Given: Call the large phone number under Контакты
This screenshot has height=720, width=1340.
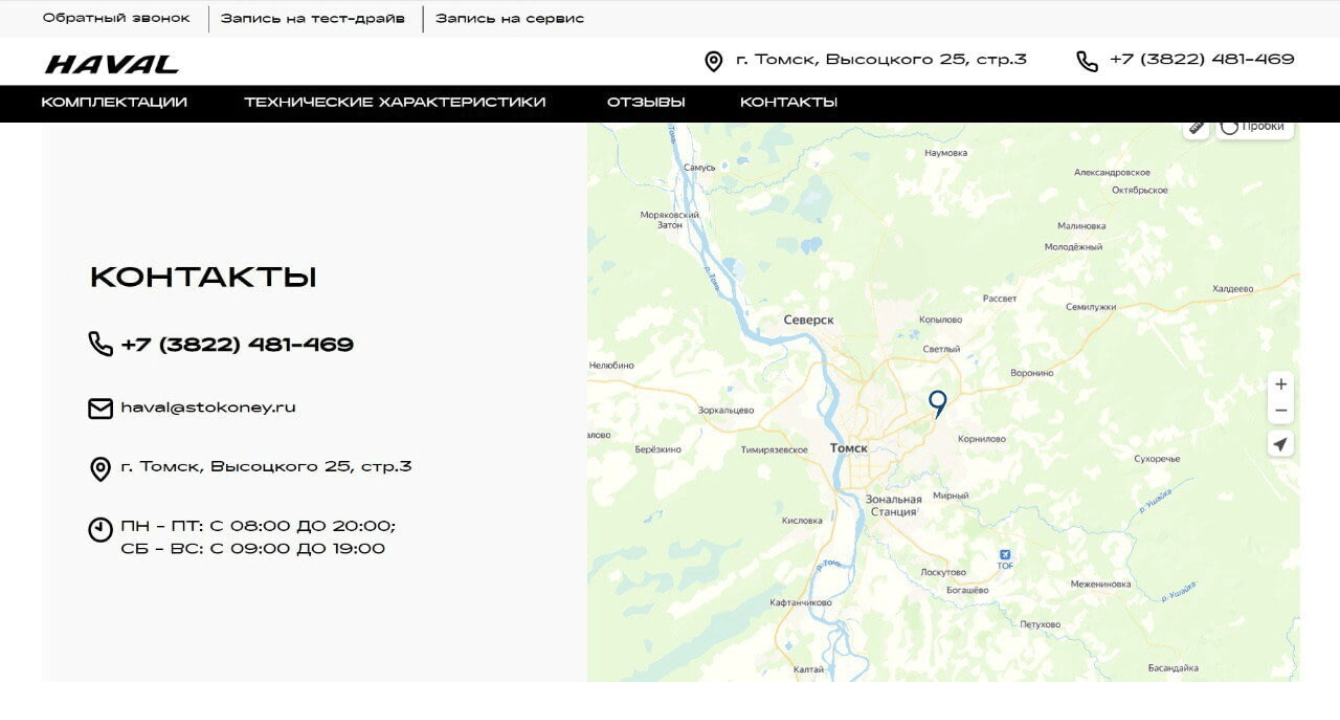Looking at the screenshot, I should point(237,345).
